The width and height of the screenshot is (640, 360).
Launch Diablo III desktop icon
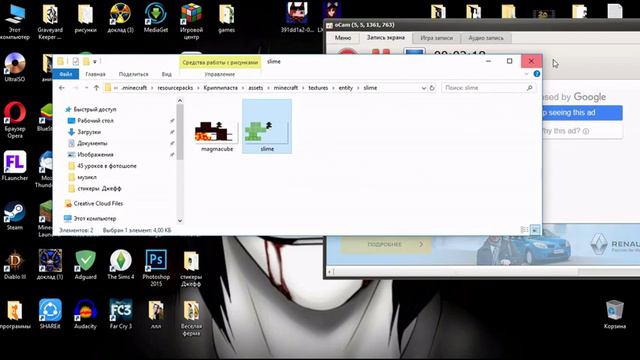15,264
